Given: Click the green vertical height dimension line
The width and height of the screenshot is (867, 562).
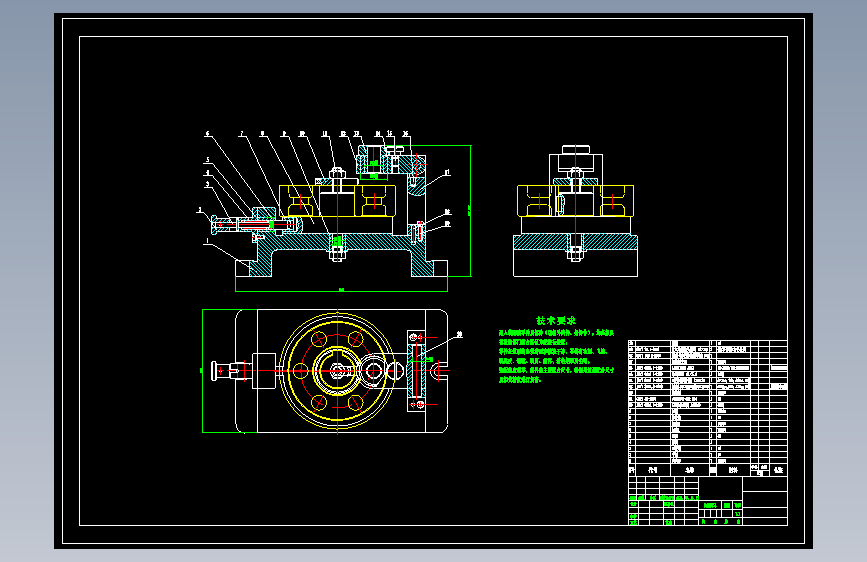Looking at the screenshot, I should pos(471,211).
